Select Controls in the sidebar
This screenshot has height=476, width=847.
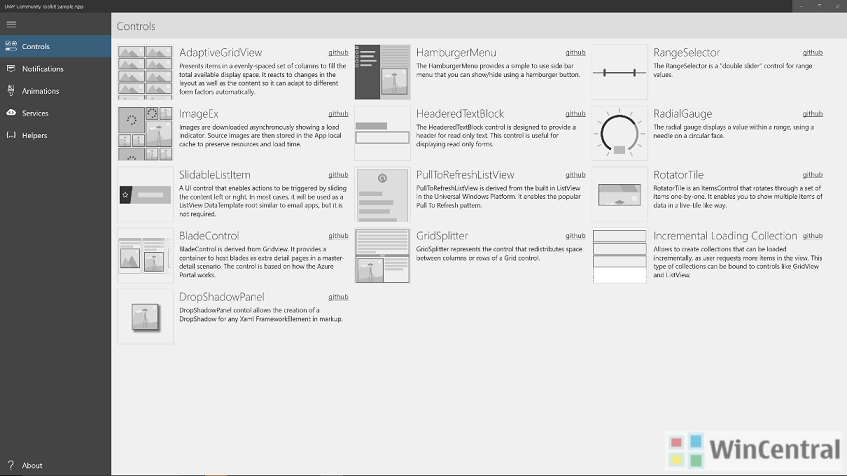(55, 46)
